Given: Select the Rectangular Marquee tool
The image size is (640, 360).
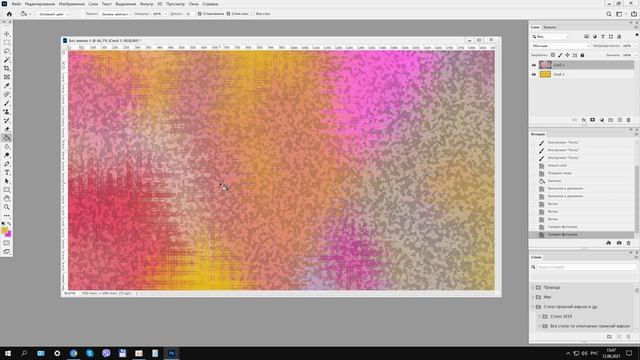Looking at the screenshot, I should 7,42.
